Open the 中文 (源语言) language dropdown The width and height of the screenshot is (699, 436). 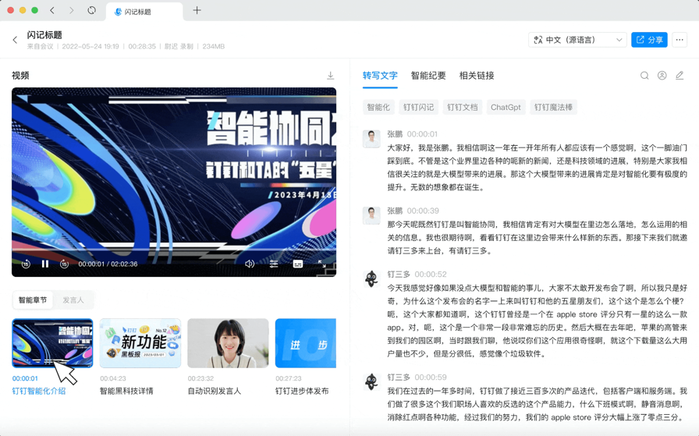coord(575,40)
